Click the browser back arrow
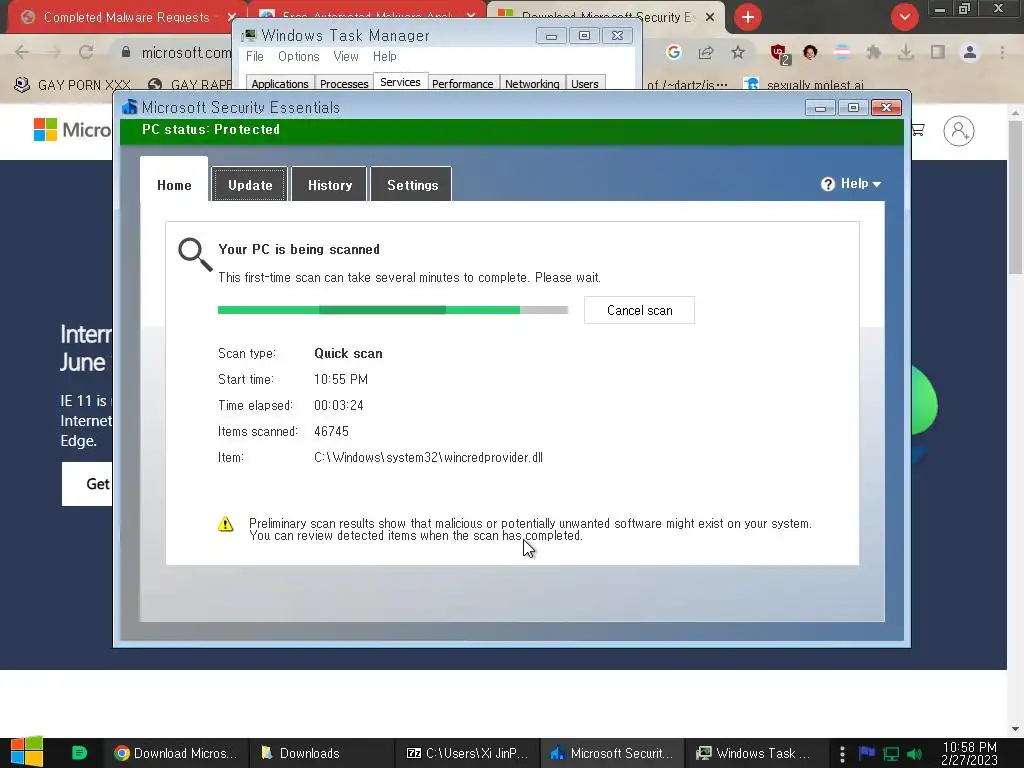This screenshot has height=768, width=1024. pos(22,52)
